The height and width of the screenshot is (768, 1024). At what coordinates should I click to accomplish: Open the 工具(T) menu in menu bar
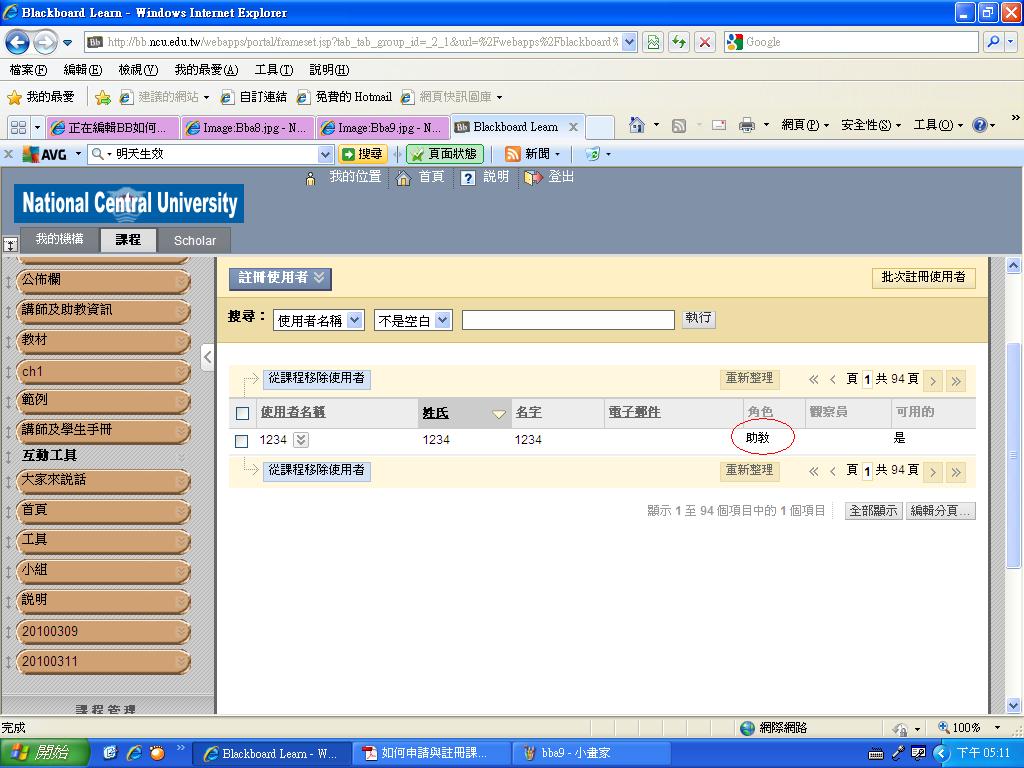(x=272, y=70)
